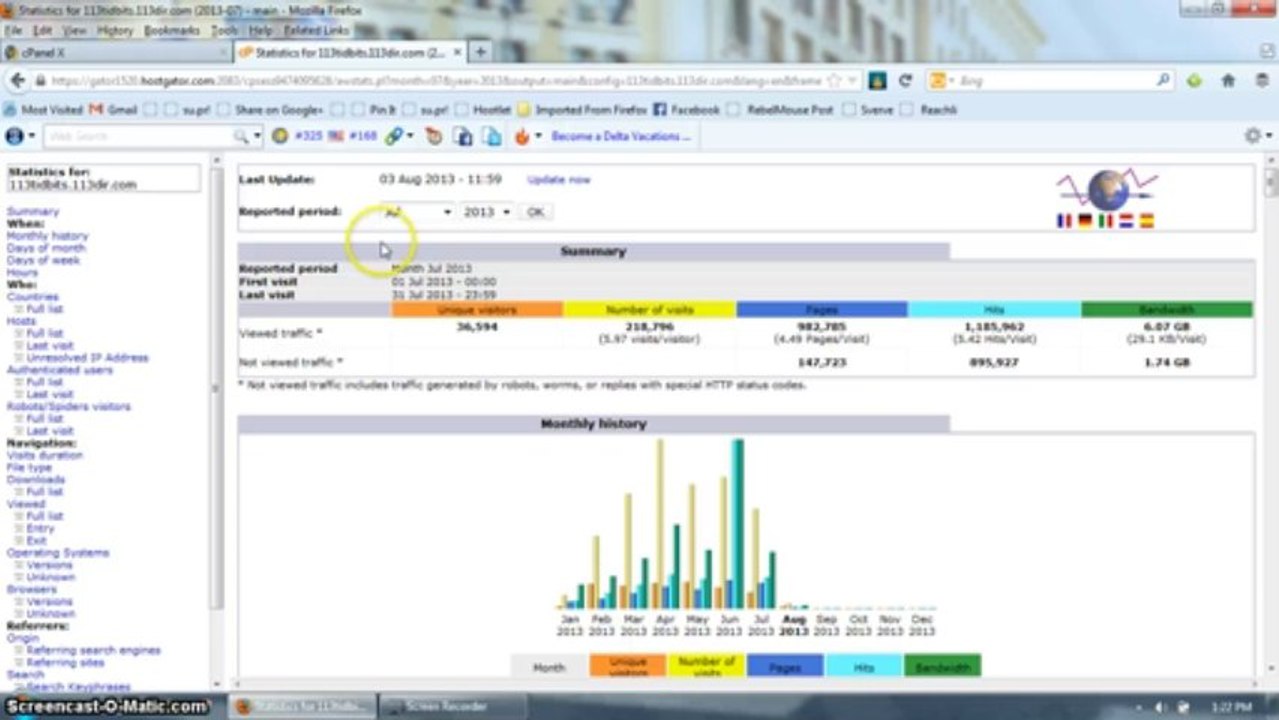This screenshot has height=720, width=1279.
Task: Open the flame icon dropdown arrow
Action: 539,136
